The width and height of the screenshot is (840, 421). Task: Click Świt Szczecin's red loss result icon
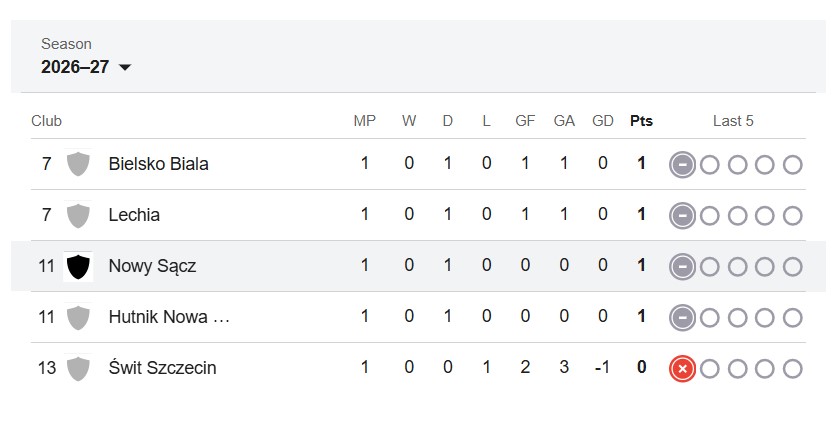[x=682, y=369]
